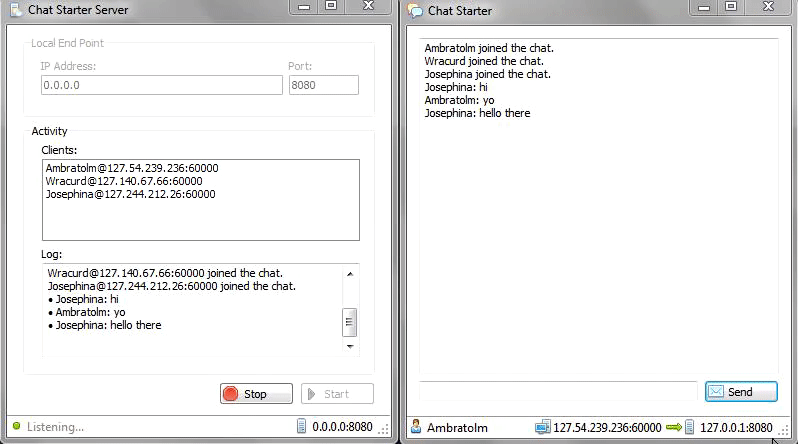Click the log scrollbar thumb
The height and width of the screenshot is (444, 798).
pos(350,322)
